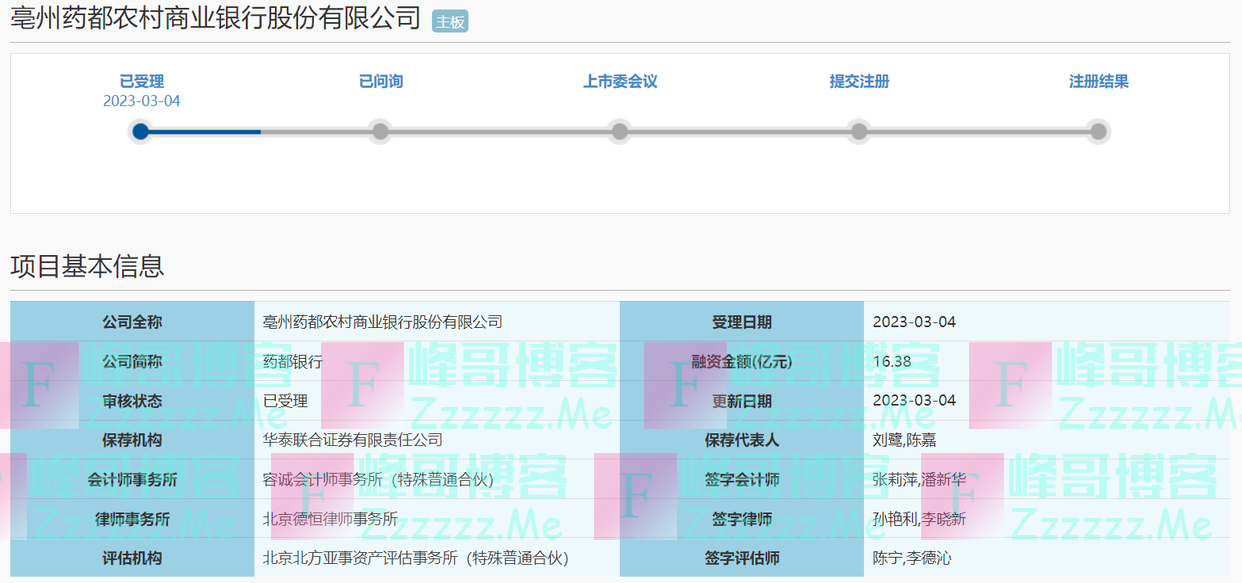The height and width of the screenshot is (583, 1242).
Task: Select the 已受理 stage label
Action: click(x=141, y=81)
